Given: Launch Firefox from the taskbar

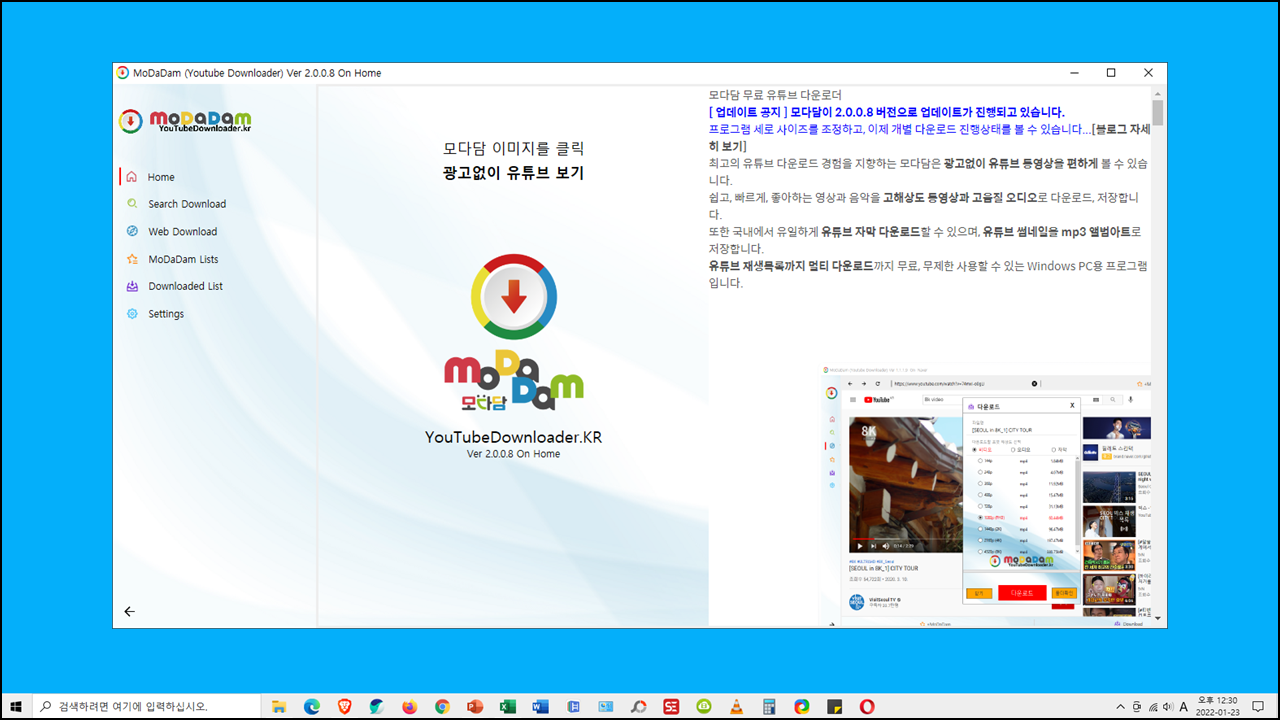Looking at the screenshot, I should (409, 706).
